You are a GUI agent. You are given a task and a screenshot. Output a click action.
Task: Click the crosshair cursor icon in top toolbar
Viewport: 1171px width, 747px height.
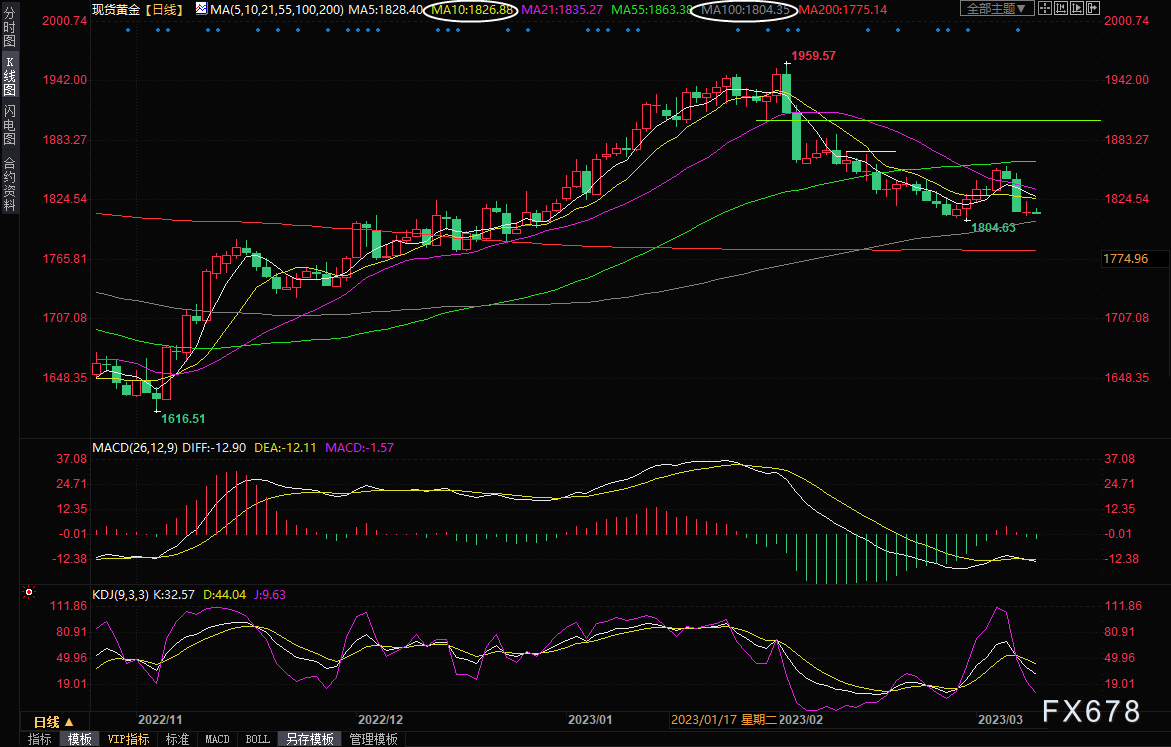[x=1045, y=8]
